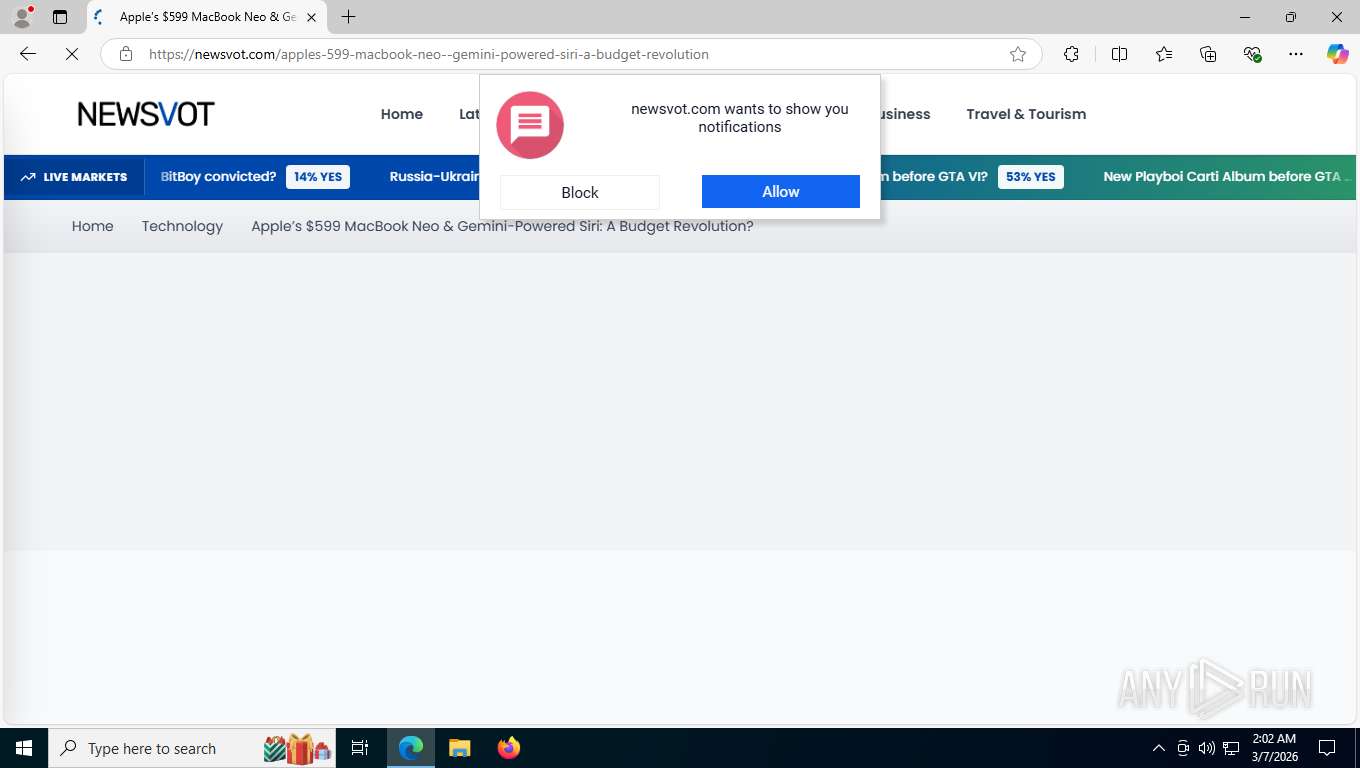Viewport: 1360px width, 768px height.
Task: Switch to Microsoft Edge taskbar icon
Action: click(x=411, y=748)
